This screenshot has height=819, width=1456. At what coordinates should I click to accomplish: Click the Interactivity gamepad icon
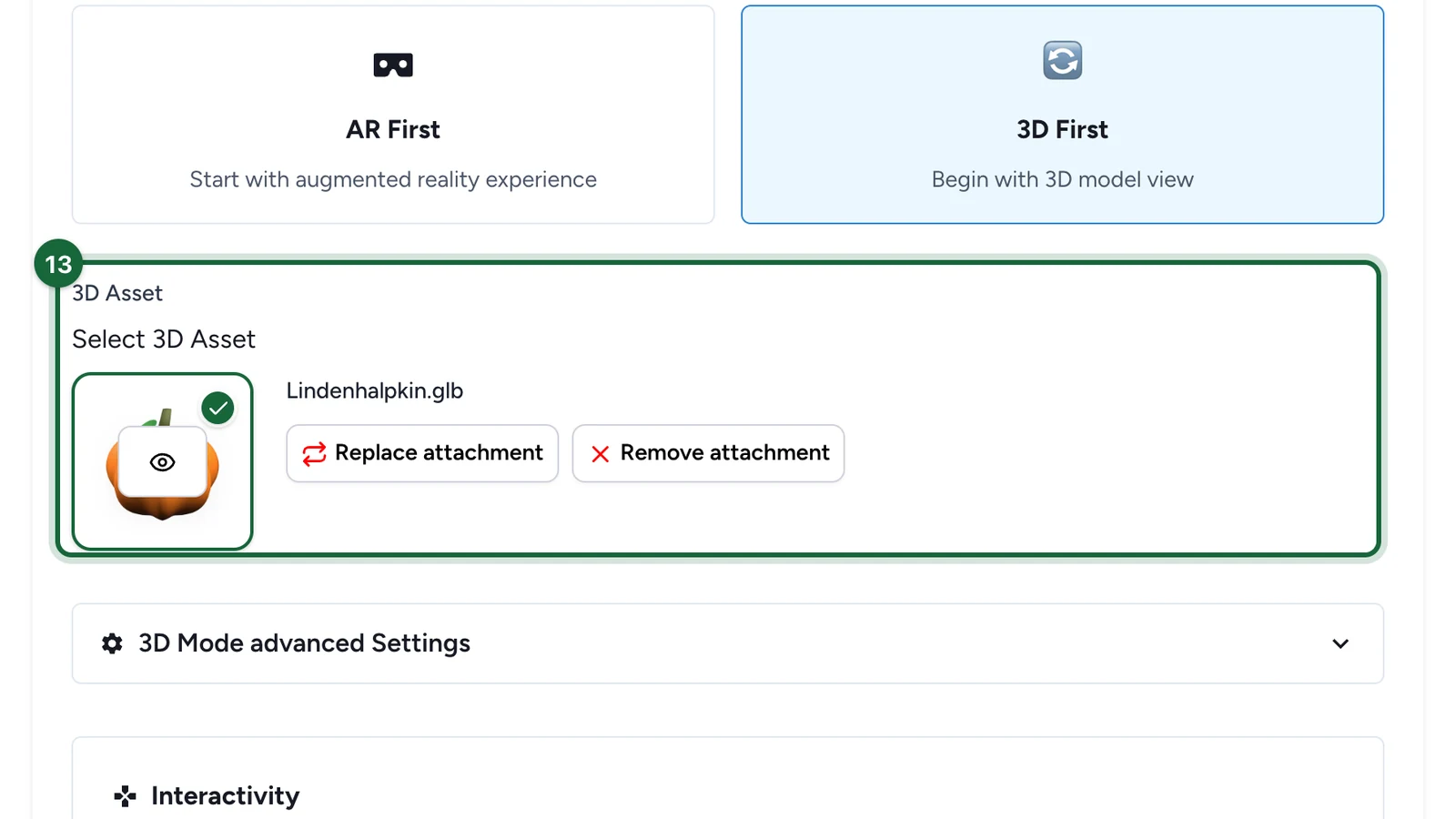coord(125,796)
